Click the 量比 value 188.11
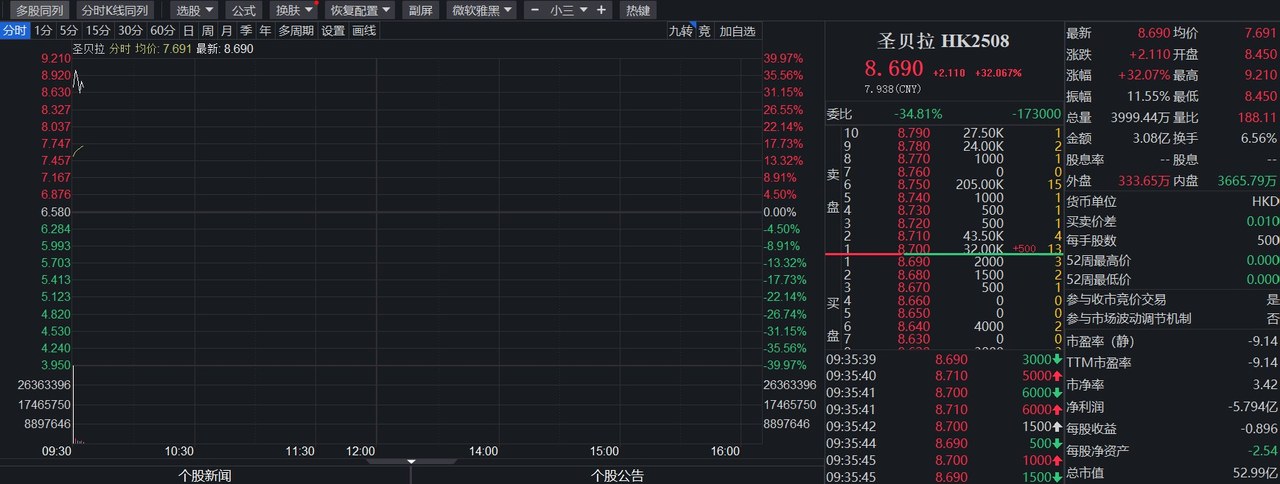 1256,117
